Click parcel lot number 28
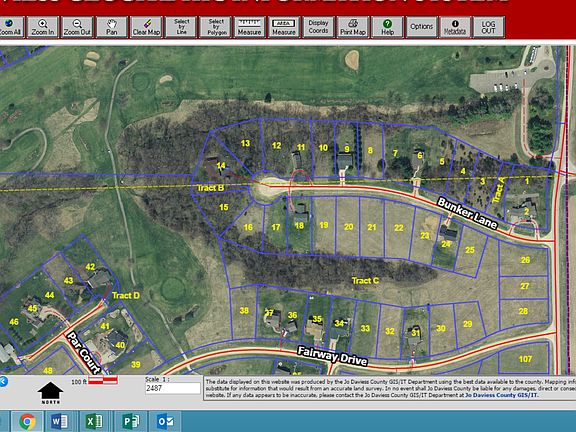 (x=523, y=311)
